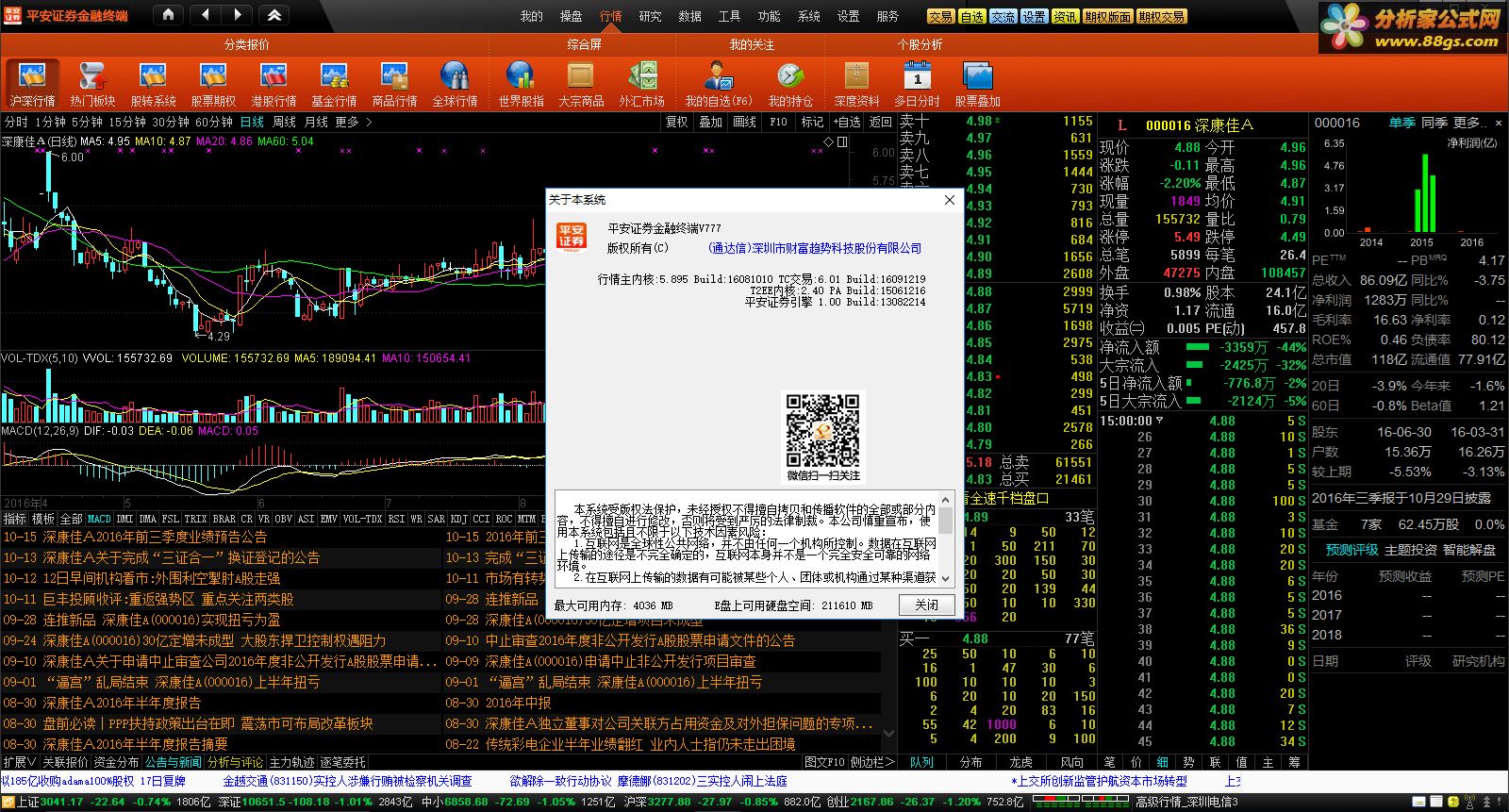The height and width of the screenshot is (812, 1509).
Task: Open the 深圳市财富趋势科技股份有限公司 link
Action: [x=815, y=248]
